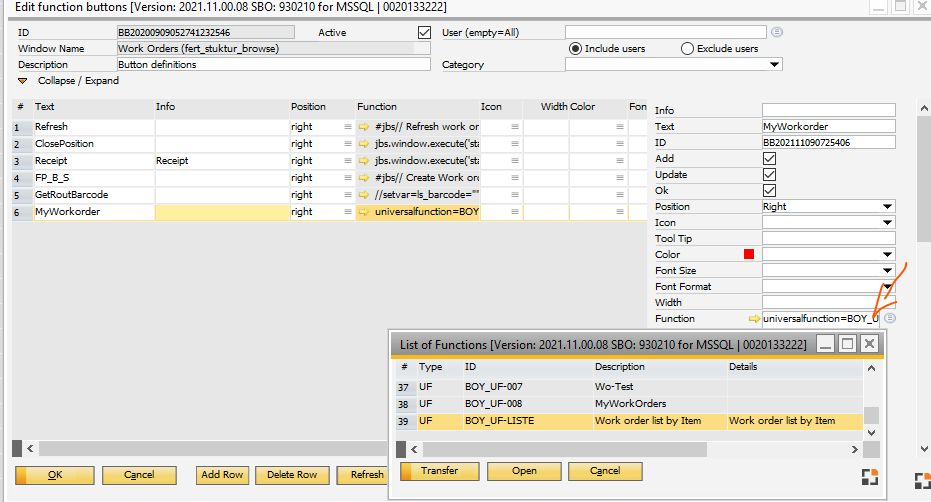This screenshot has width=931, height=502.
Task: Toggle the Active checkbox
Action: pos(424,32)
